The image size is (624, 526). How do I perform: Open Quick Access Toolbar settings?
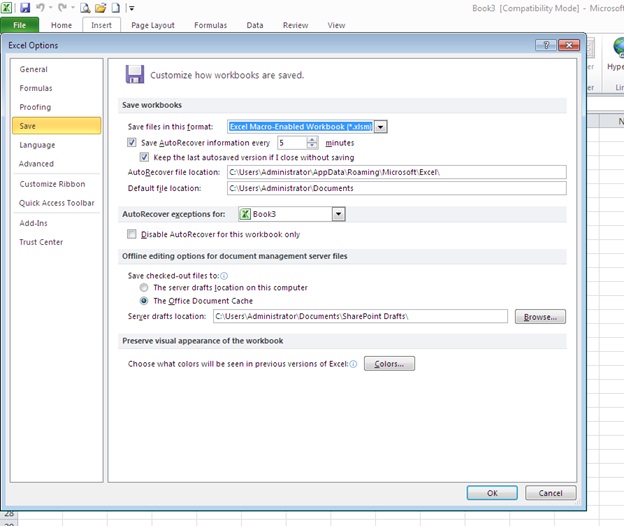pos(57,203)
